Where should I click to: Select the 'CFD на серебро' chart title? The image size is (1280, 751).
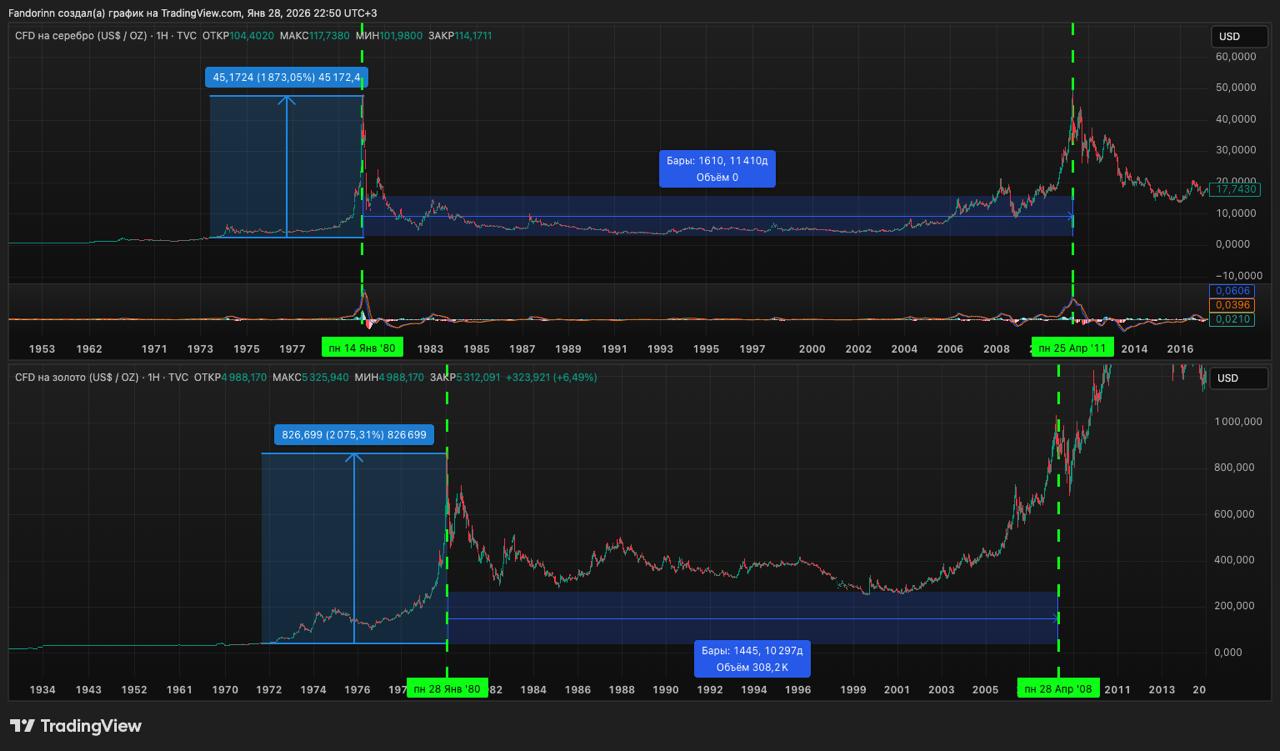81,36
